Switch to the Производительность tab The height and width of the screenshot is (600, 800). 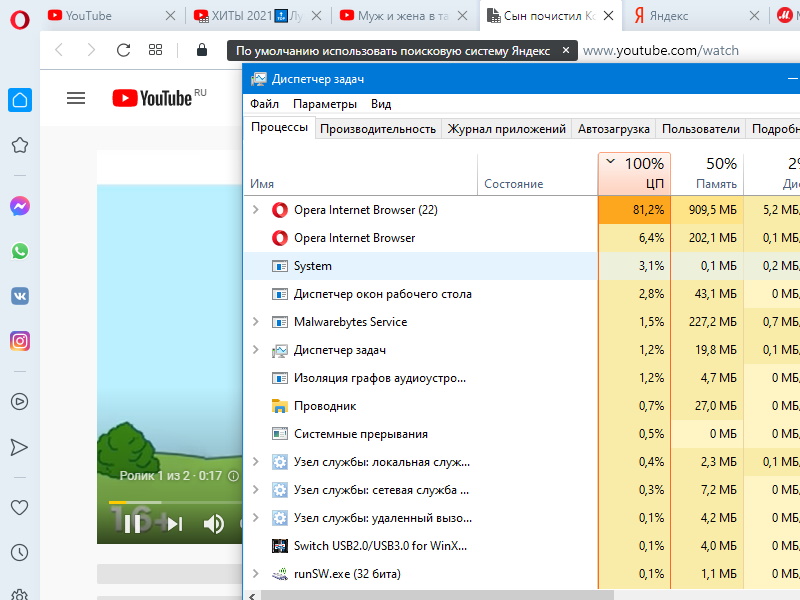[378, 129]
